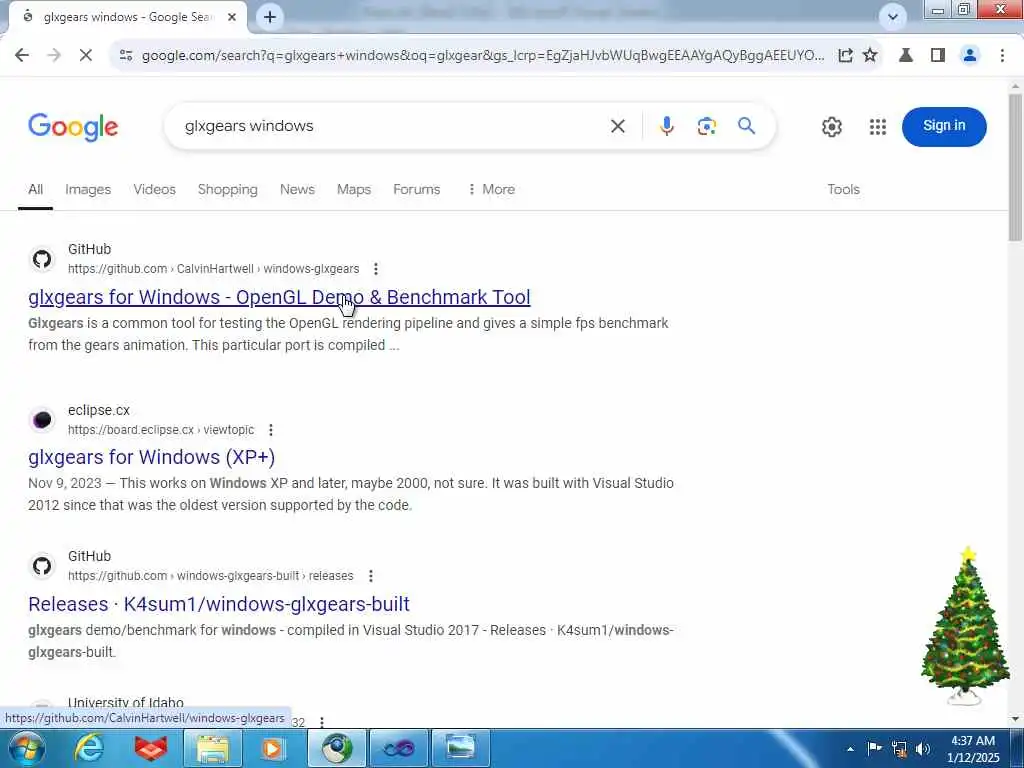
Task: Open Google quick settings gear
Action: 831,127
